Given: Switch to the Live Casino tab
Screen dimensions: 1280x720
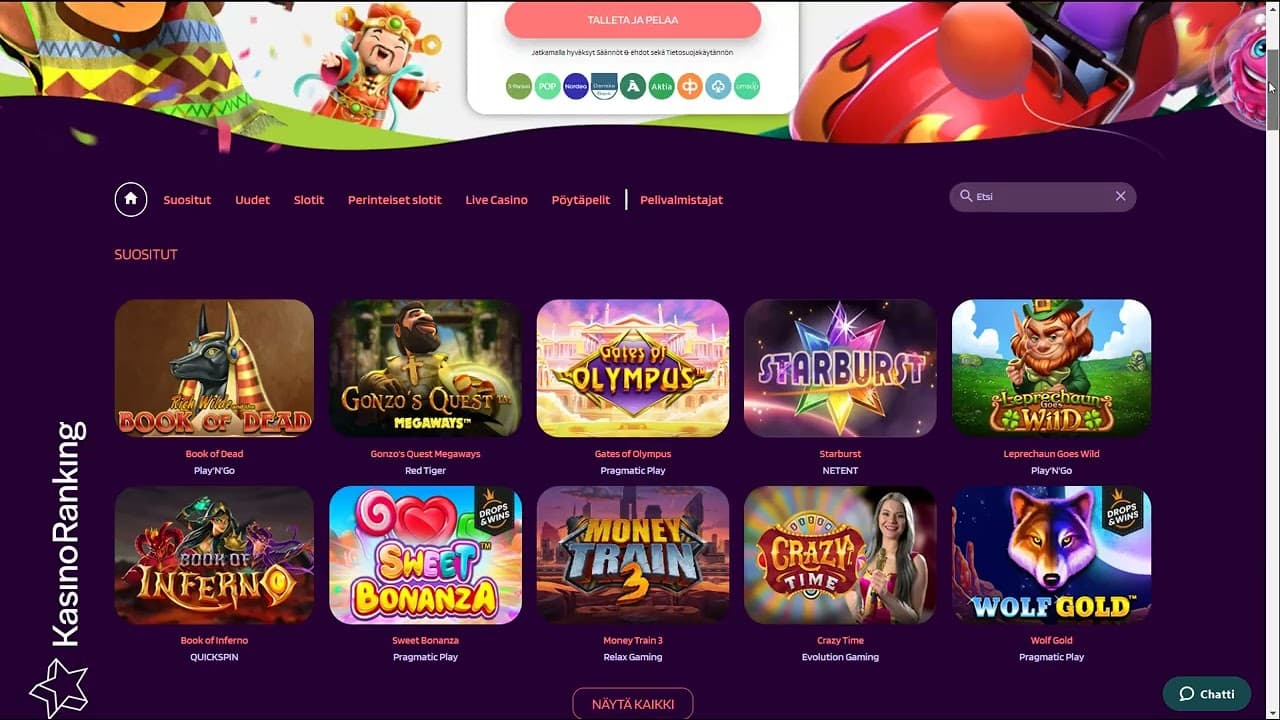Looking at the screenshot, I should 496,200.
